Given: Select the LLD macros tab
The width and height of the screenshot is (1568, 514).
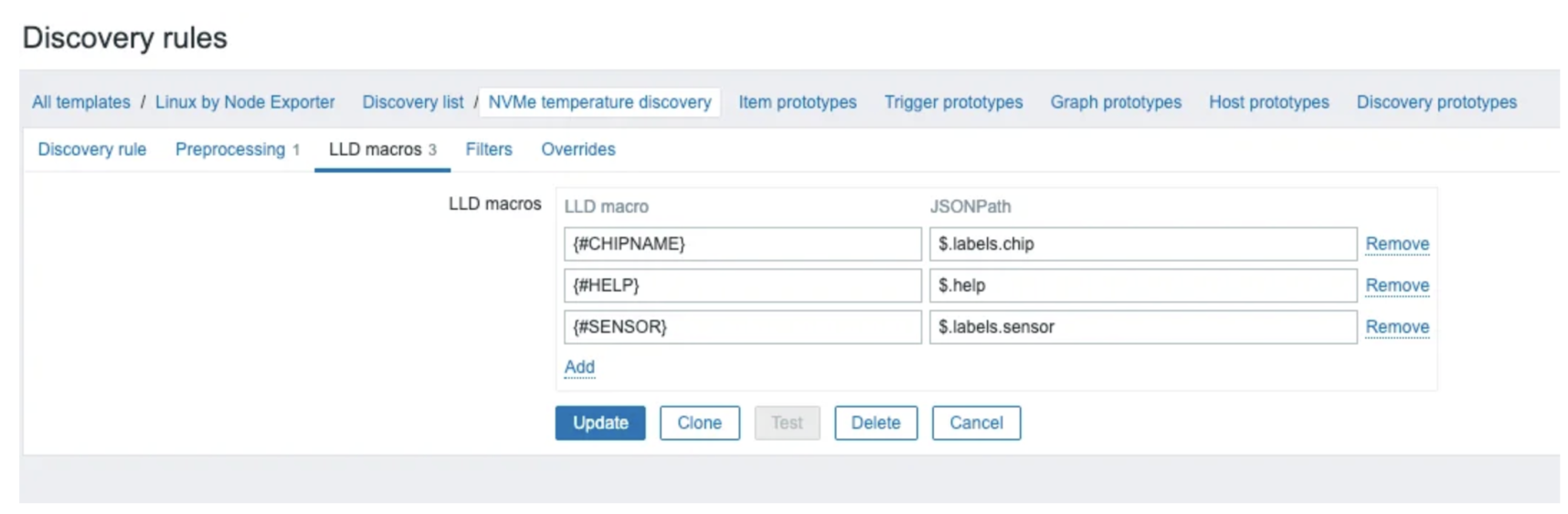Looking at the screenshot, I should tap(375, 149).
